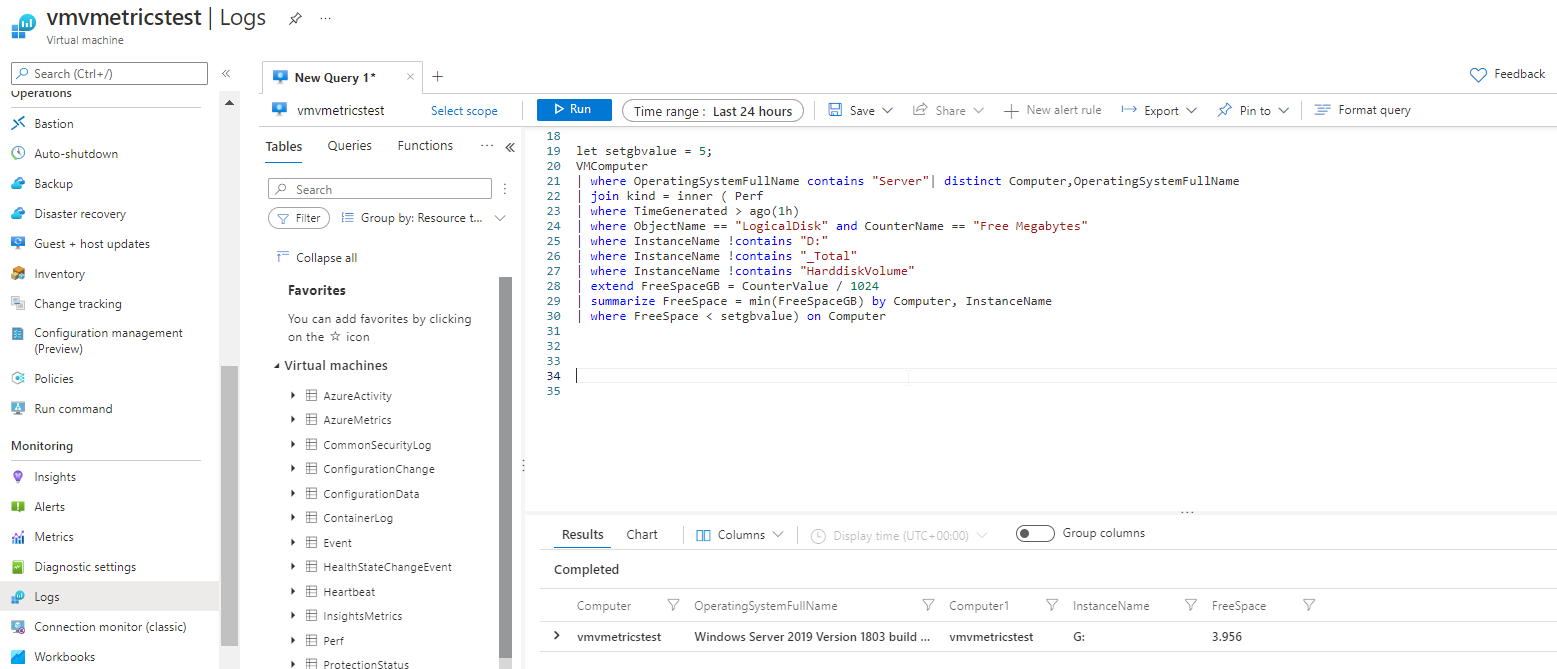Filter the InstanceName column
The height and width of the screenshot is (669, 1557).
(1190, 605)
